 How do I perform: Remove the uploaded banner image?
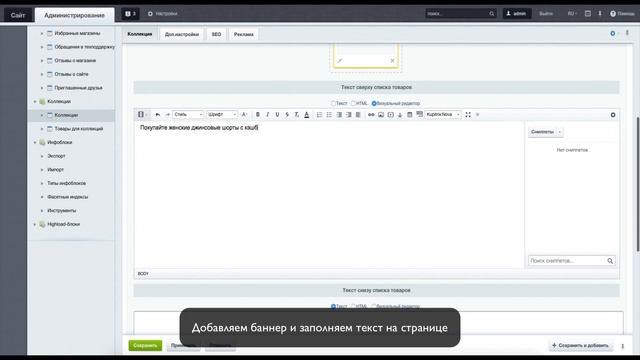pyautogui.click(x=392, y=61)
